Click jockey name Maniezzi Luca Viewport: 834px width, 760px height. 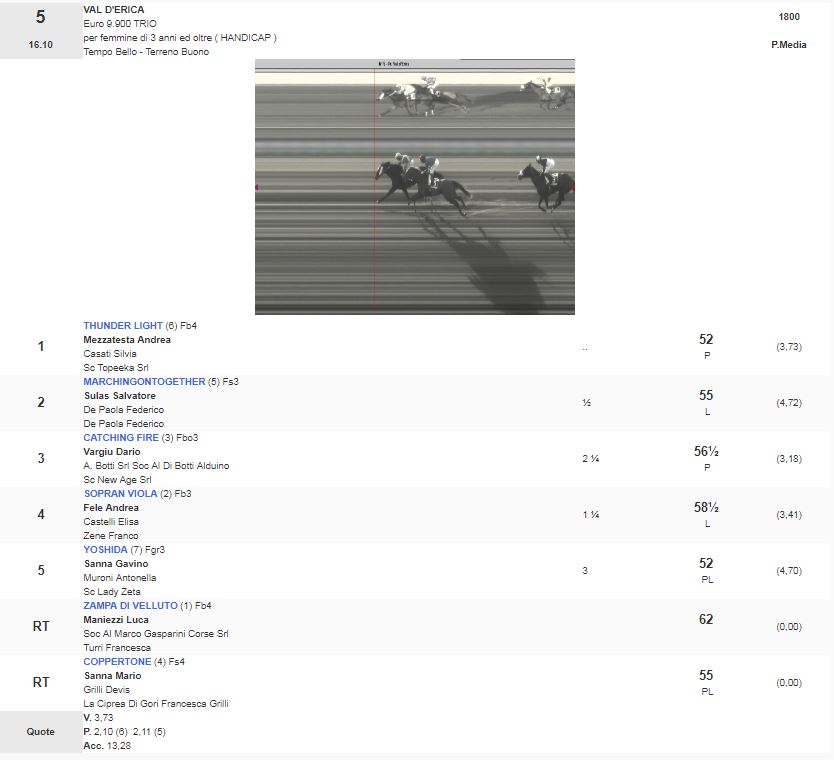coord(116,620)
